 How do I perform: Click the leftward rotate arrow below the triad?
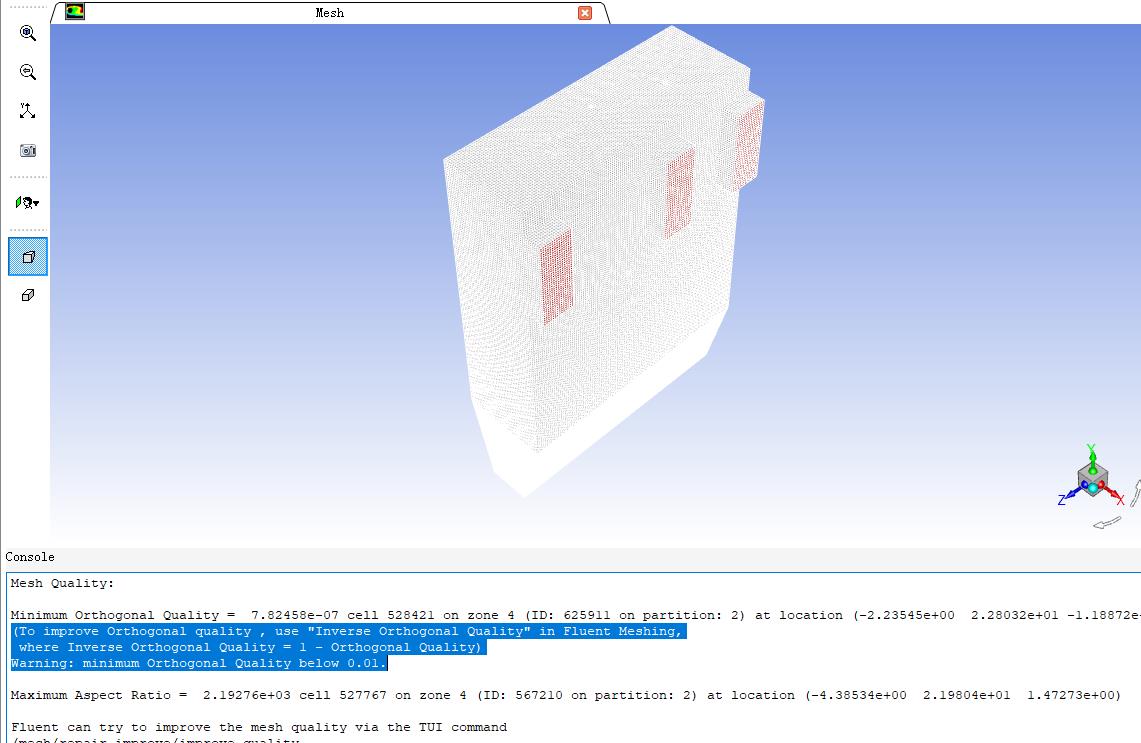pos(1106,523)
